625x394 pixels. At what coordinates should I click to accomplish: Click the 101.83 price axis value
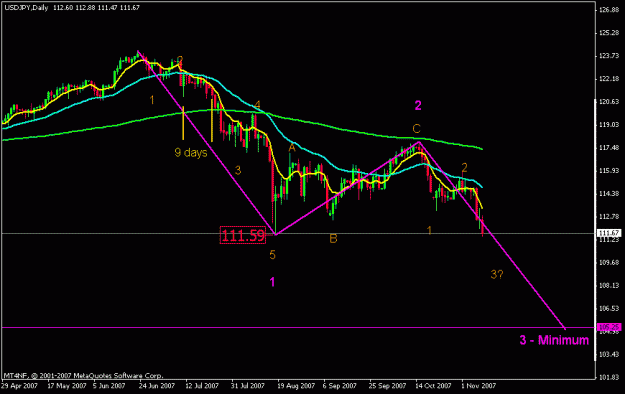tap(609, 377)
